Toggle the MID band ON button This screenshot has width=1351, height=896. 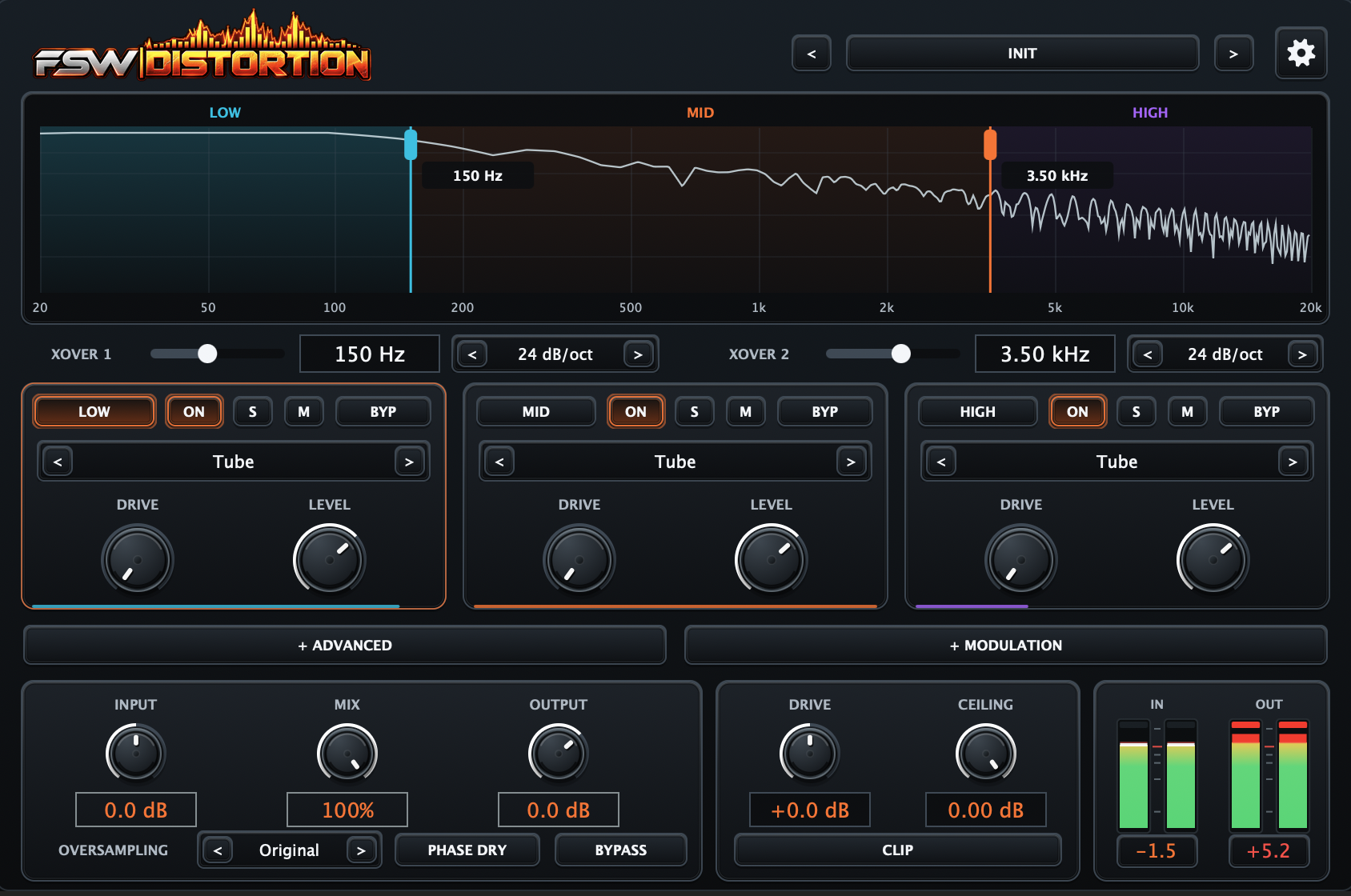click(635, 411)
